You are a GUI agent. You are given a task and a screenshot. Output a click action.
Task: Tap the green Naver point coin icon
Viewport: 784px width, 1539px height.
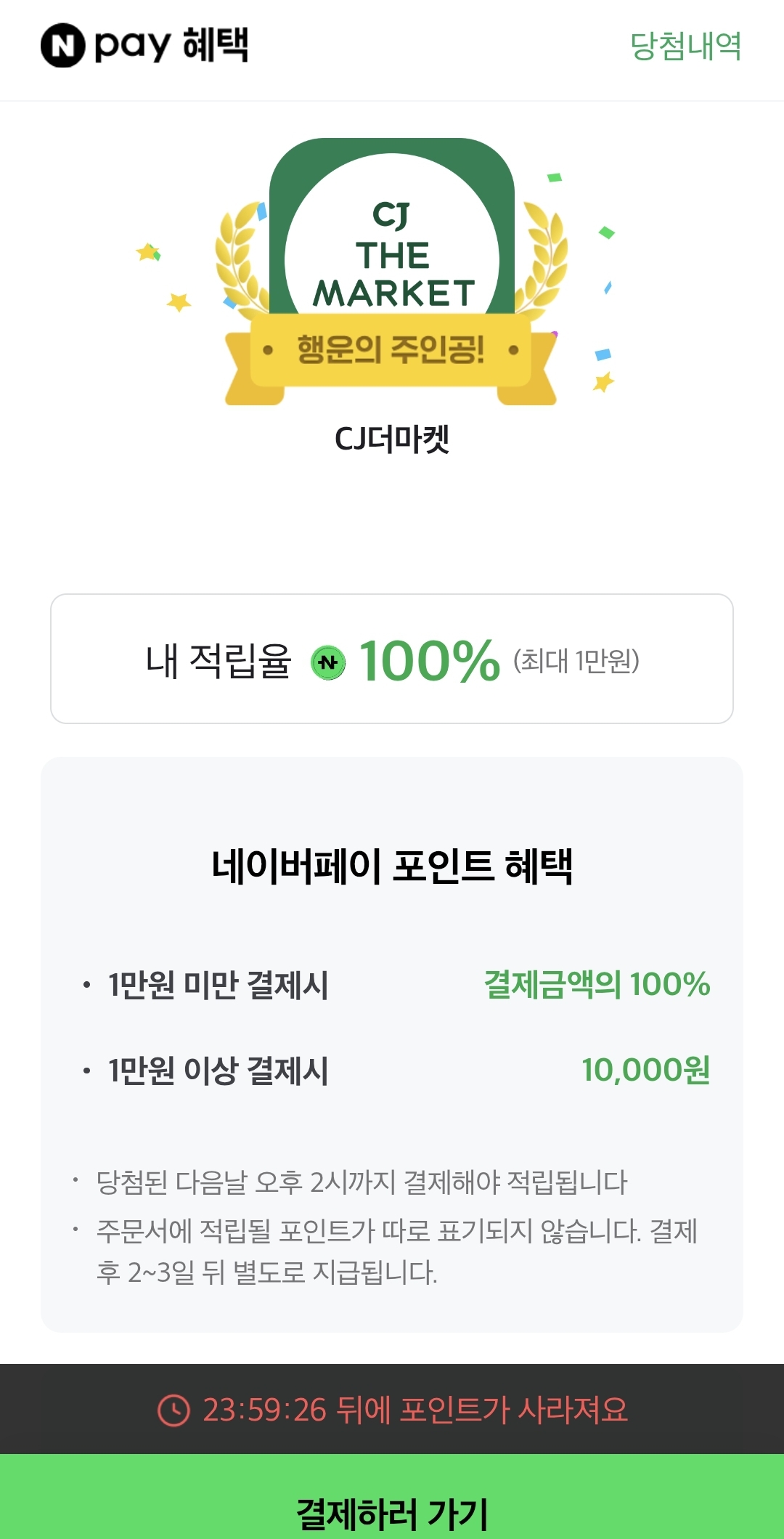pyautogui.click(x=328, y=662)
